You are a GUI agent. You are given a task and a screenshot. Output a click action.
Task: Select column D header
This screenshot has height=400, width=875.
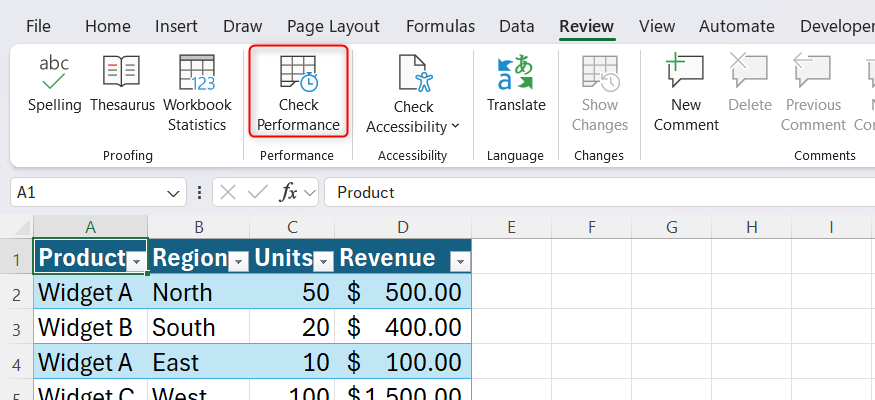tap(403, 227)
